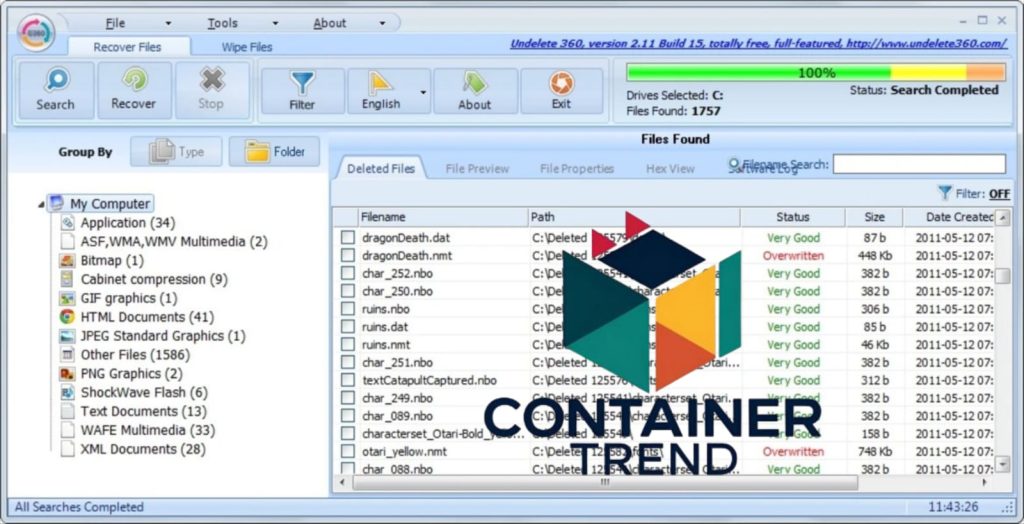Open the File menu
1024x524 pixels.
(x=115, y=24)
